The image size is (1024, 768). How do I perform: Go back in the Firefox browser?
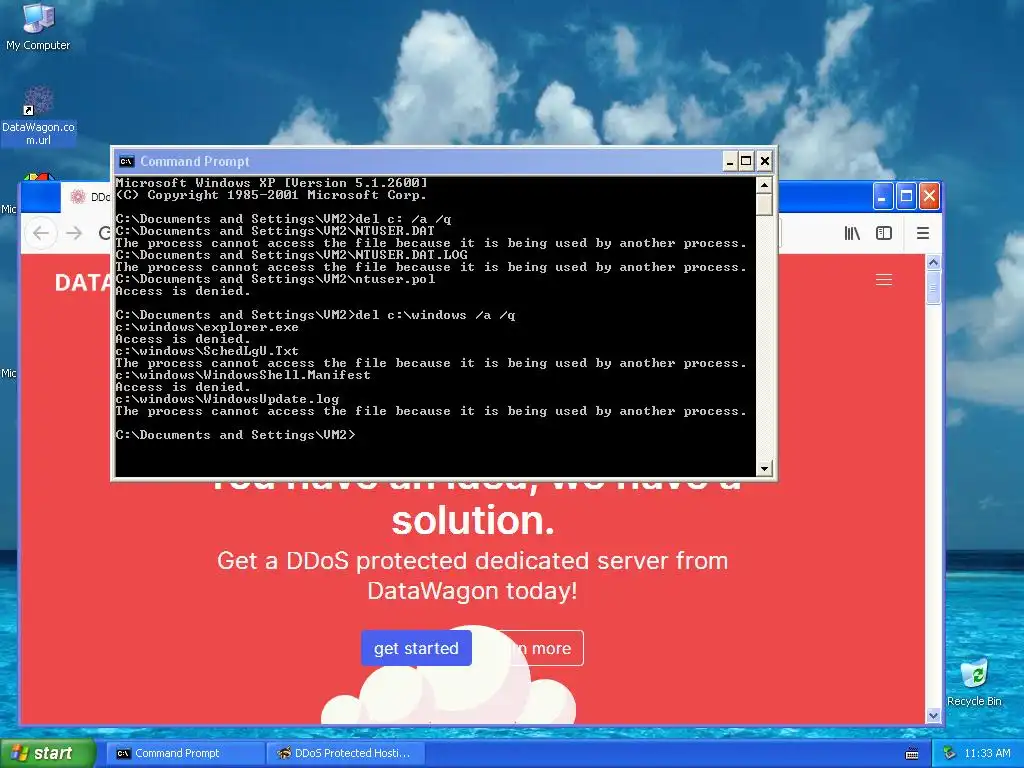[x=41, y=233]
